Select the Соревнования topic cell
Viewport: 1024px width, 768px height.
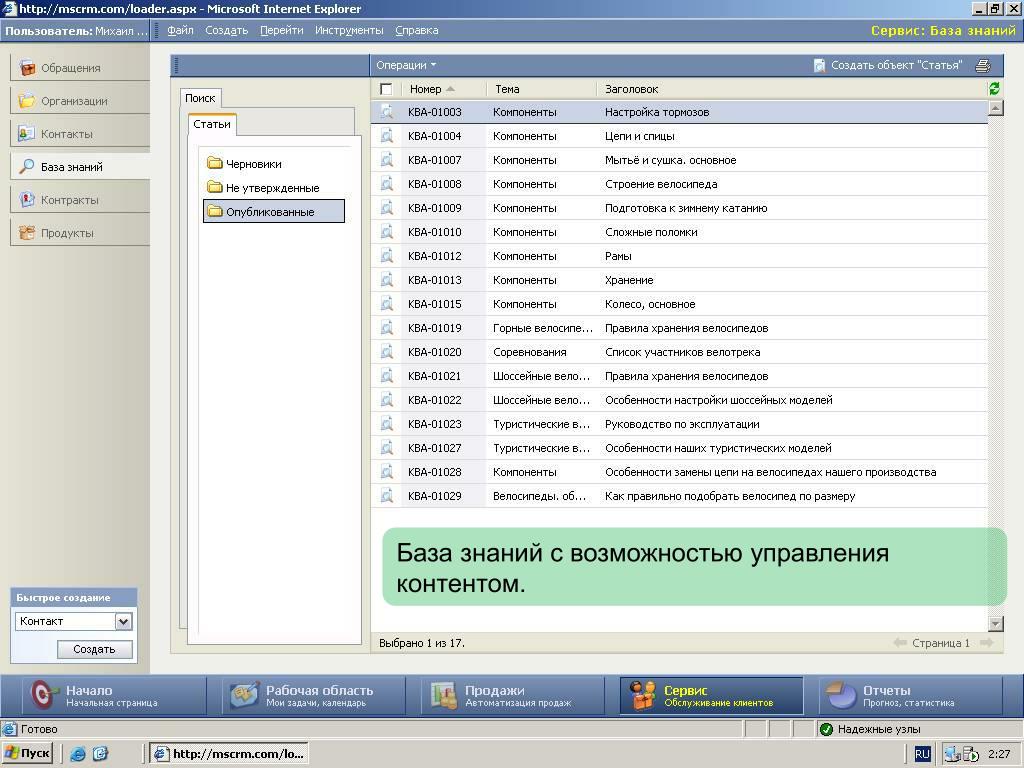click(x=530, y=352)
